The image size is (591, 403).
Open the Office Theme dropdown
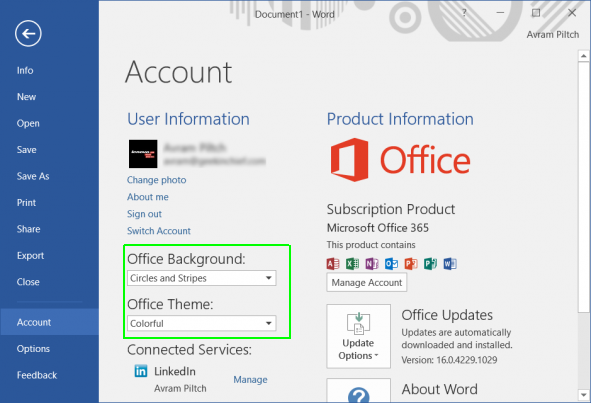pos(202,323)
